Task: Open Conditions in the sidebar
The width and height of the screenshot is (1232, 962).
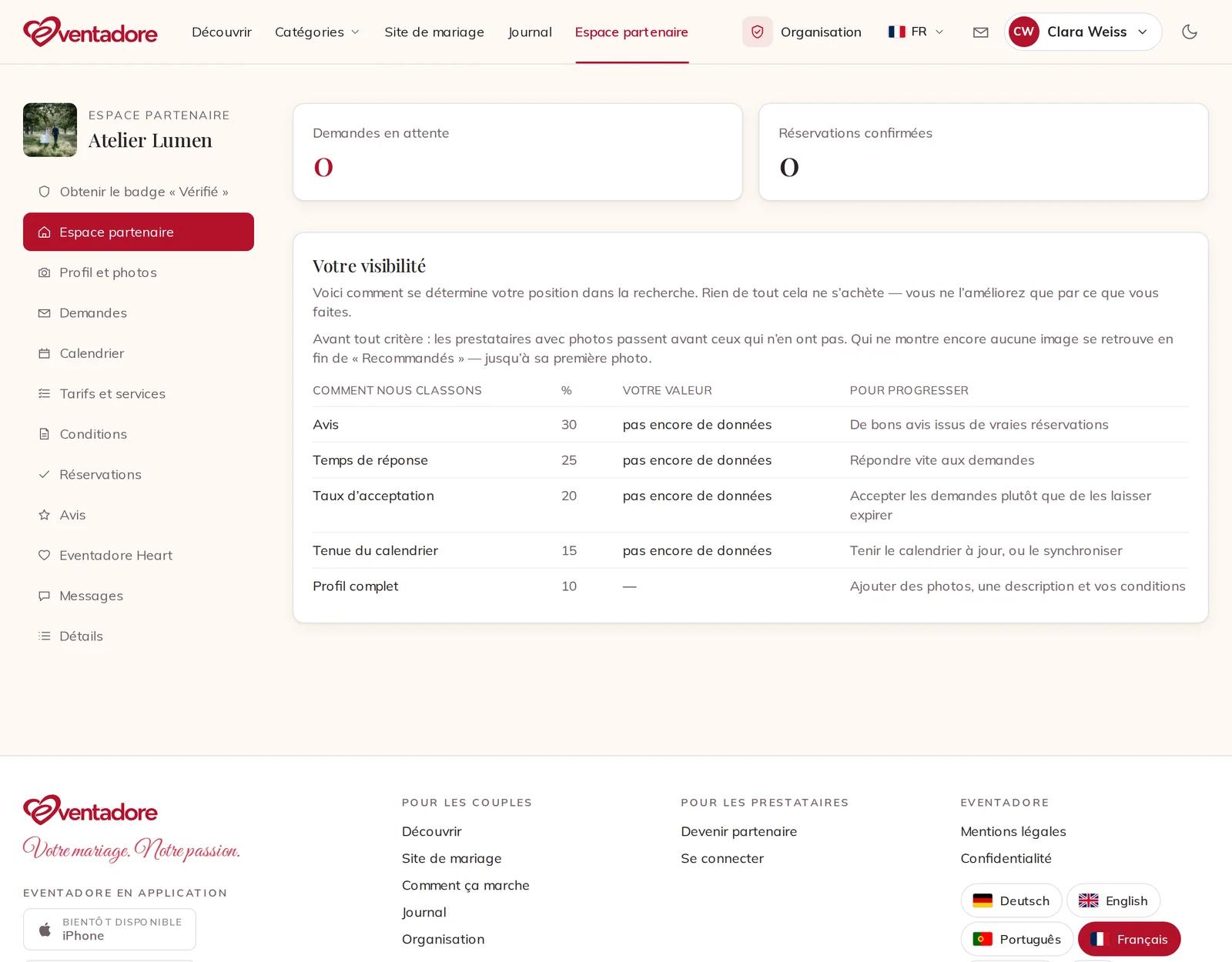Action: click(139, 434)
